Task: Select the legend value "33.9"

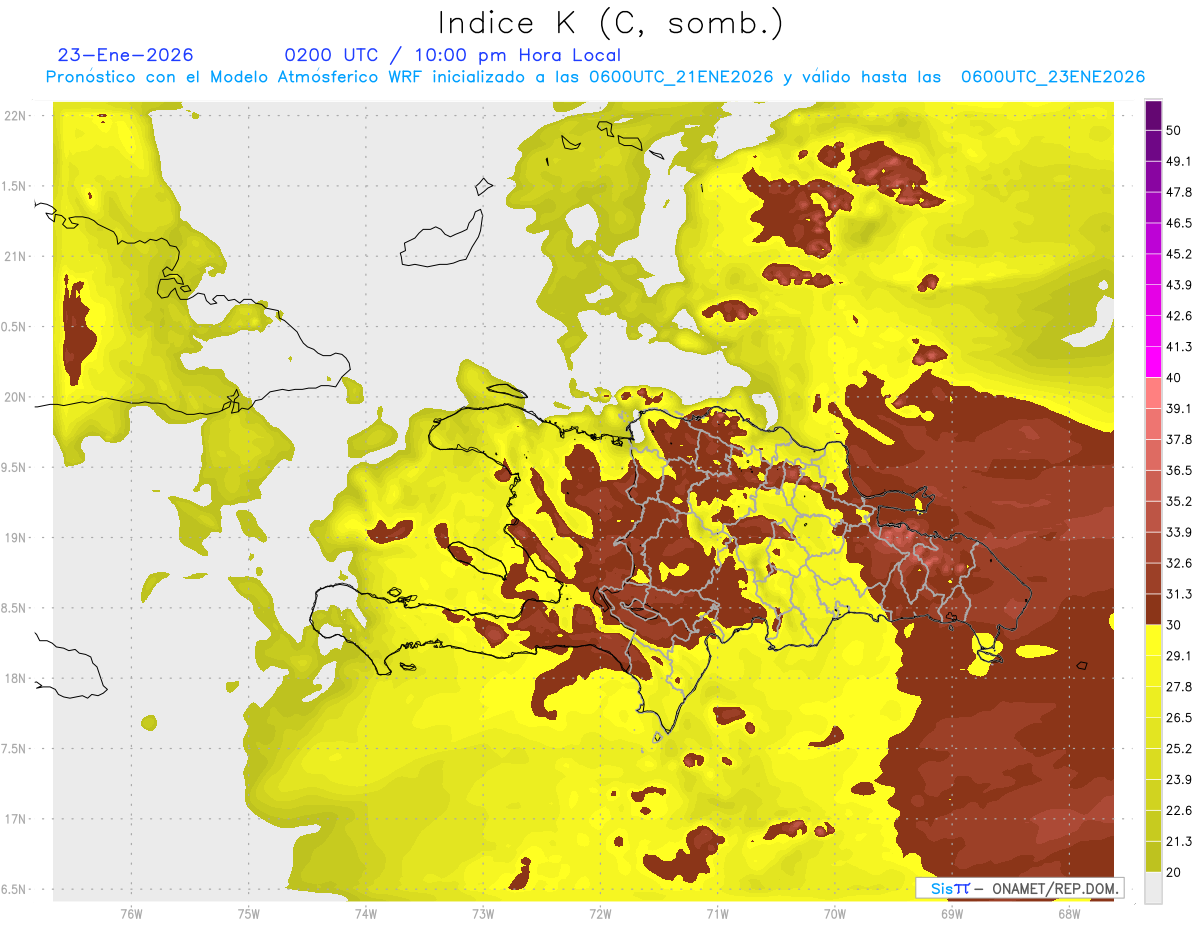Action: (x=1179, y=533)
